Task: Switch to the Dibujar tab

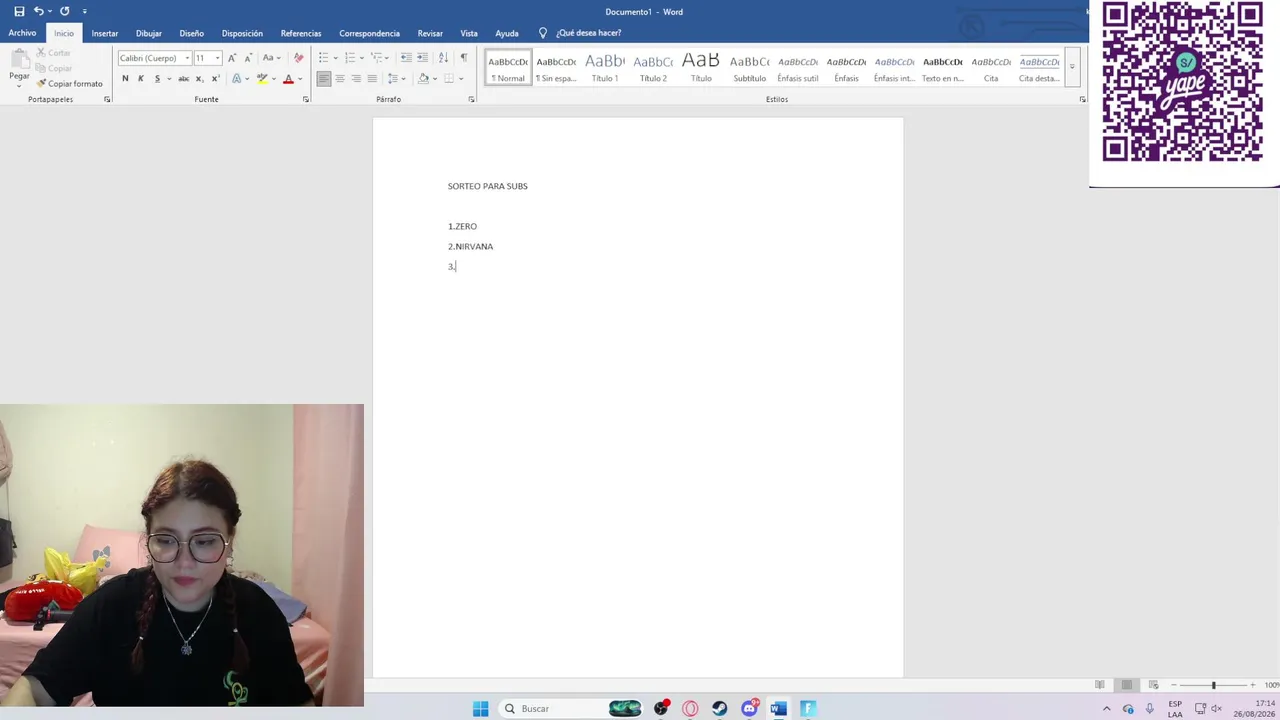Action: coord(149,33)
